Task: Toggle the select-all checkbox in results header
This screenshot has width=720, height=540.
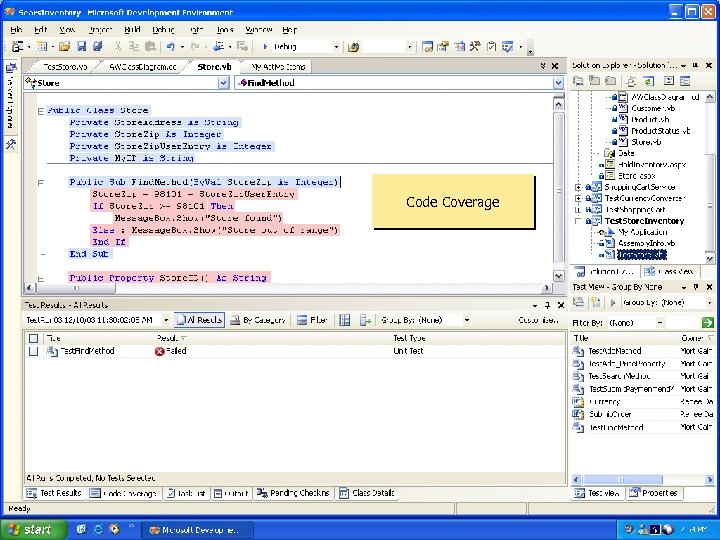Action: tap(34, 339)
